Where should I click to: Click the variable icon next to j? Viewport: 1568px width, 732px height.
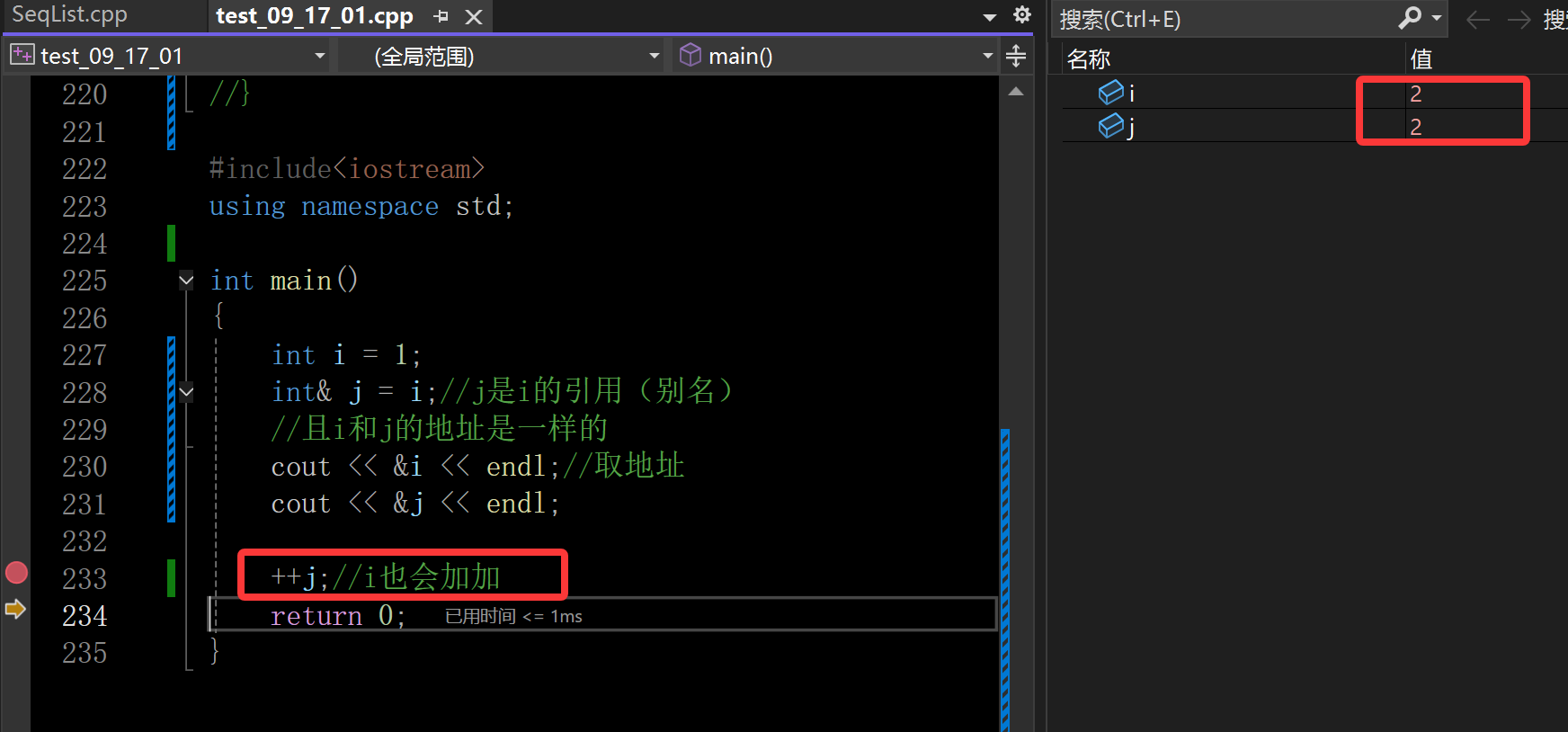pos(1111,126)
